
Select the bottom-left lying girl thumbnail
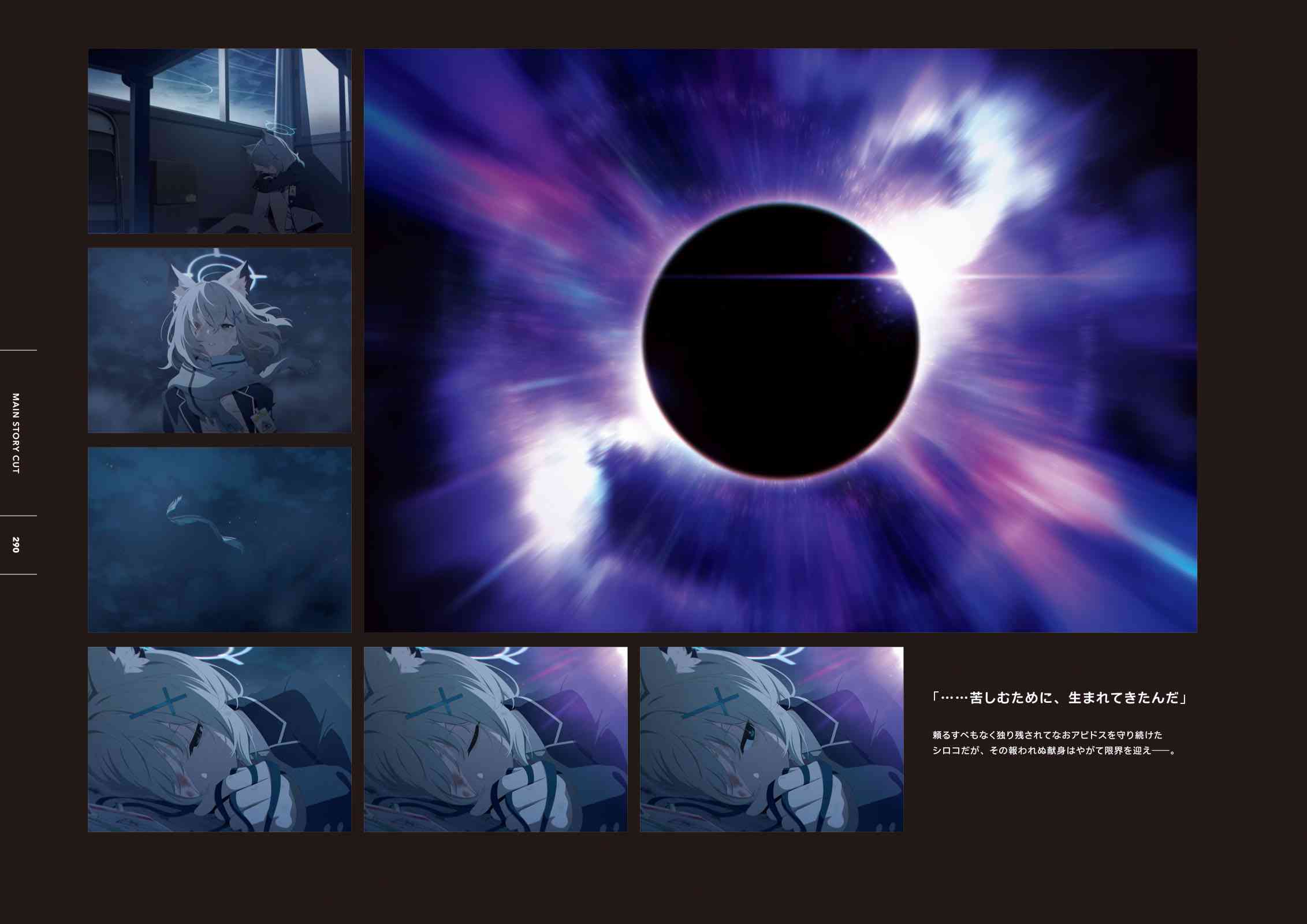tap(219, 739)
